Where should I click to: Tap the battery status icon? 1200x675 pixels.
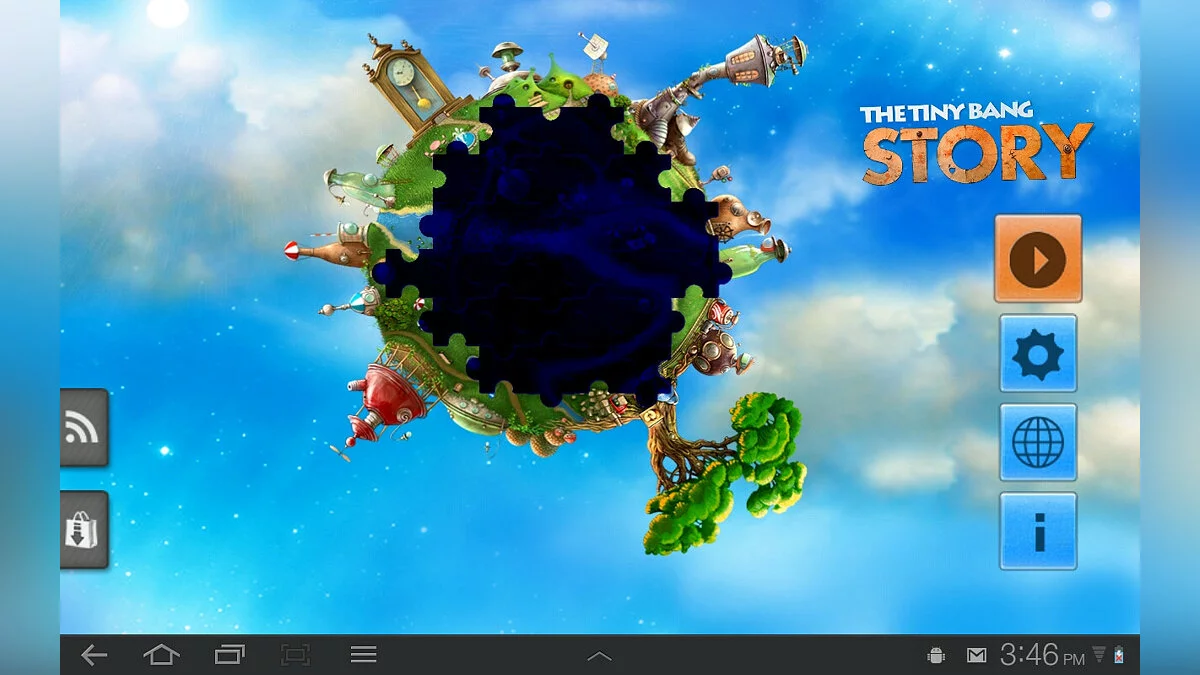click(1119, 655)
